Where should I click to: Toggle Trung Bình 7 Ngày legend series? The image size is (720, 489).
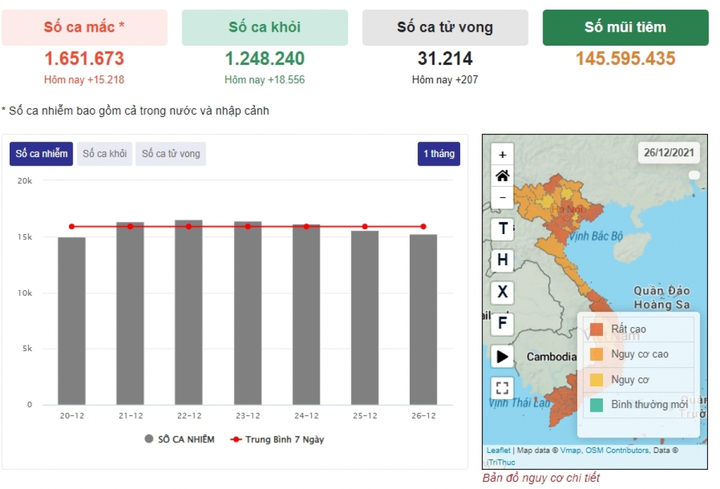[277, 439]
